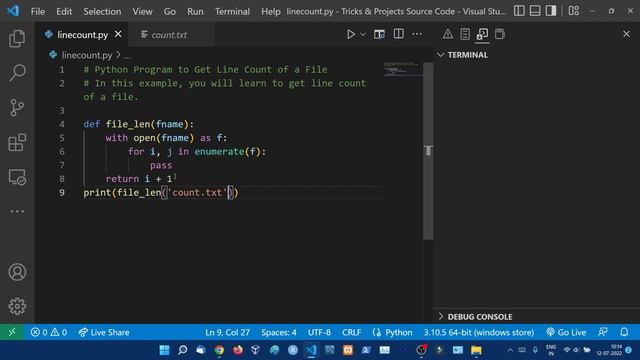The height and width of the screenshot is (360, 640).
Task: Open run options dropdown arrow
Action: pyautogui.click(x=363, y=35)
